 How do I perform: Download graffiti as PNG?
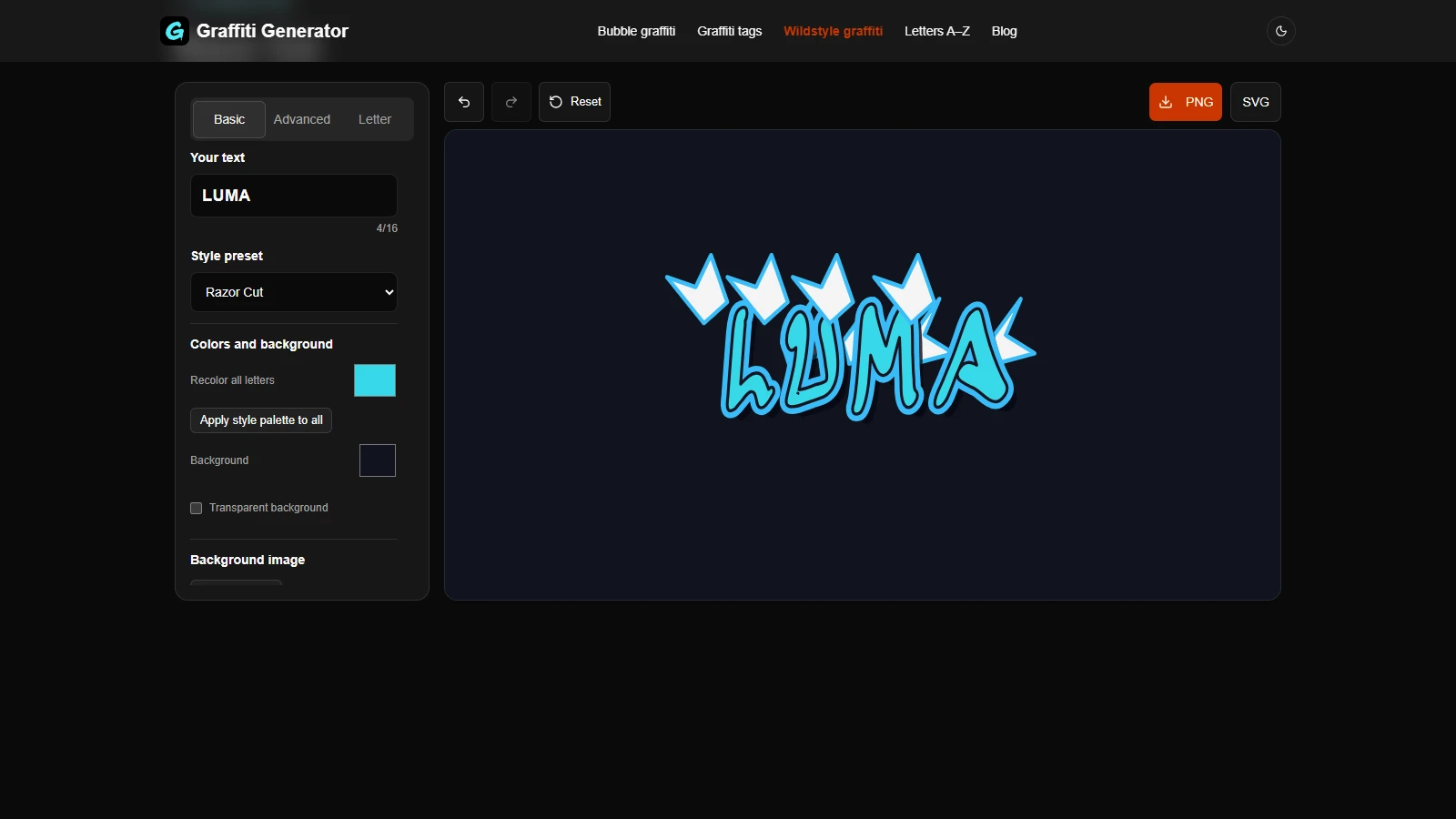[x=1185, y=102]
